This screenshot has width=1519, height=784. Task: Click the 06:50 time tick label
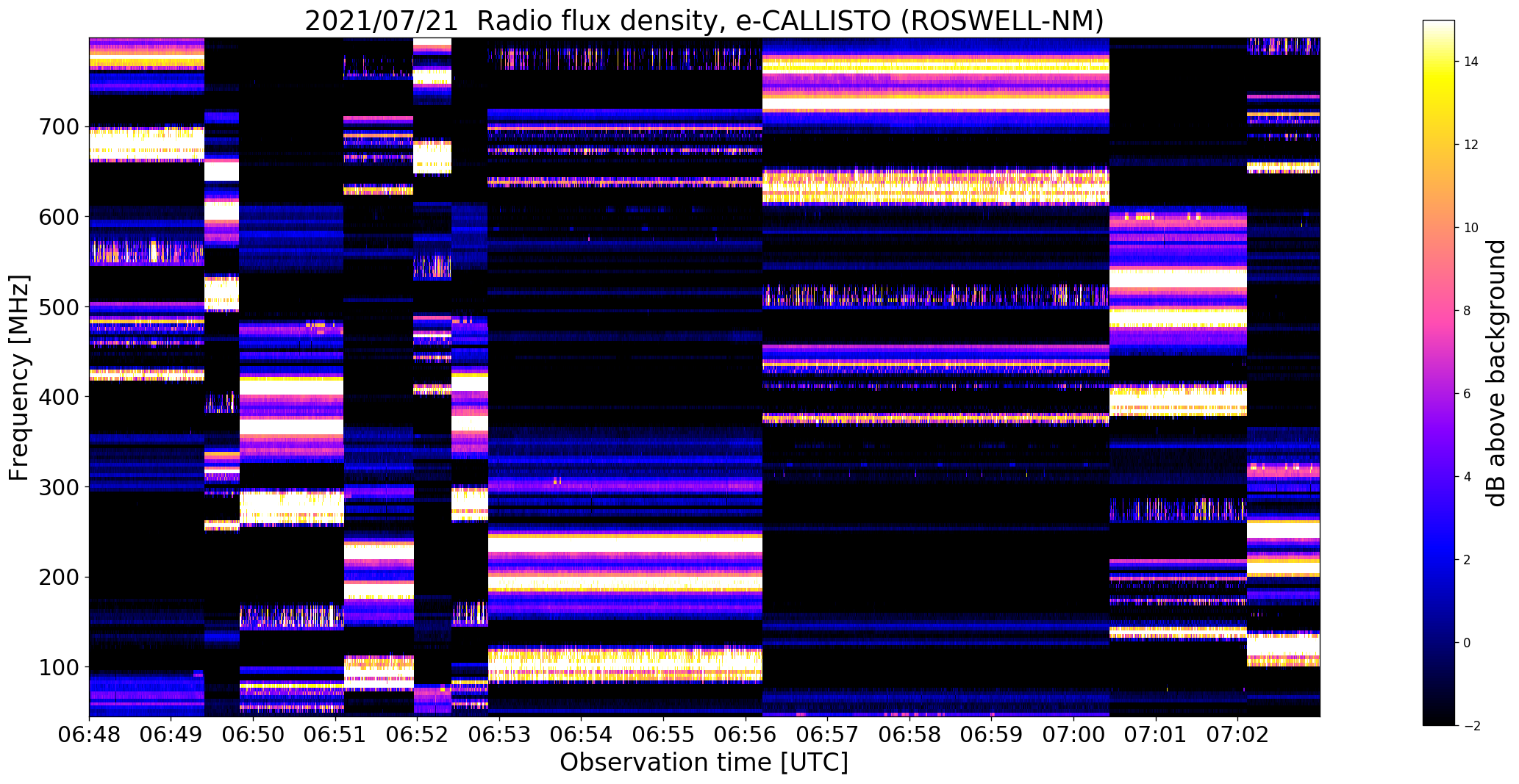pos(253,735)
